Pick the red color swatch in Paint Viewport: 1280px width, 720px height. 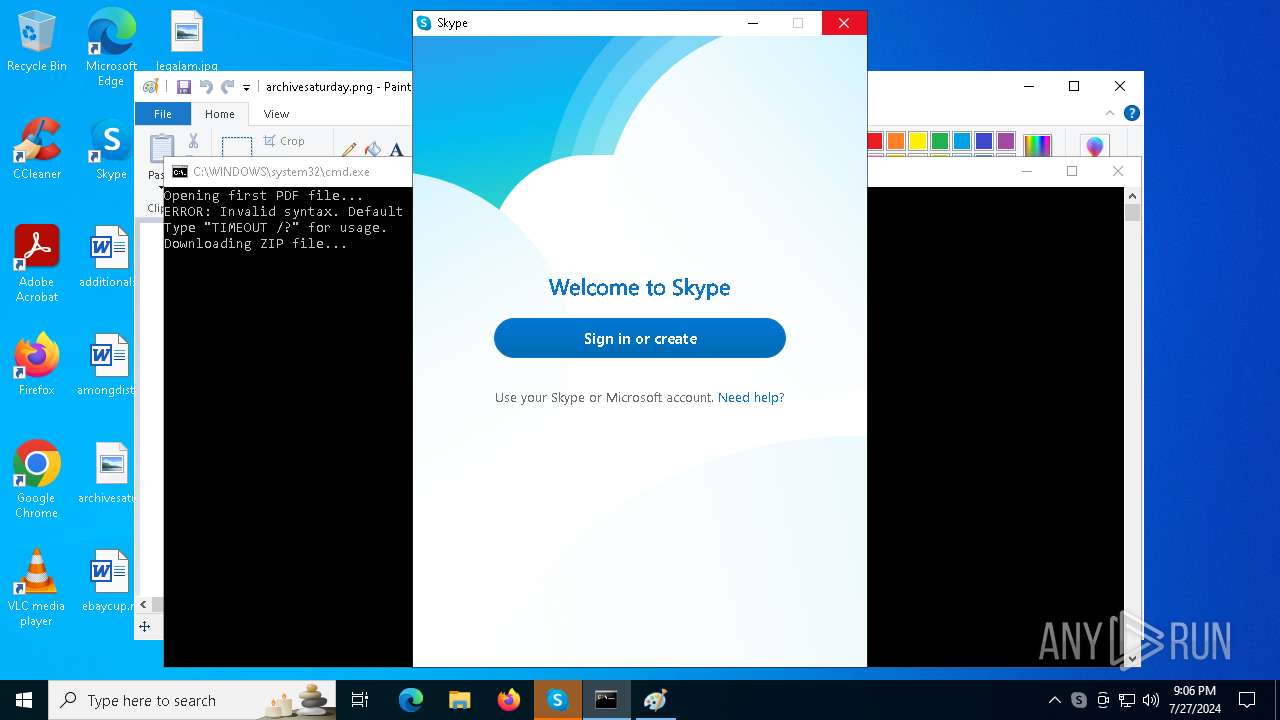874,141
